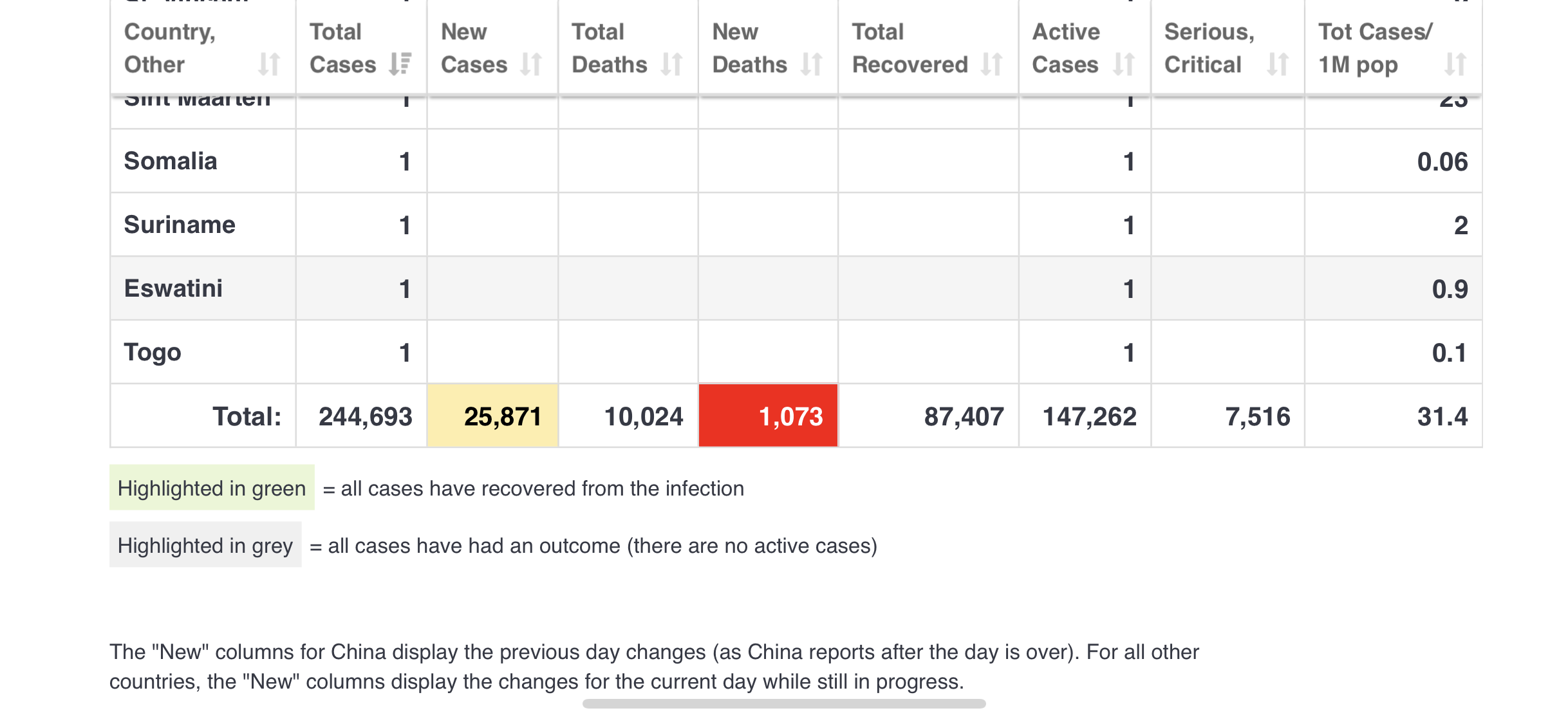Click the Somalia country name

point(171,162)
